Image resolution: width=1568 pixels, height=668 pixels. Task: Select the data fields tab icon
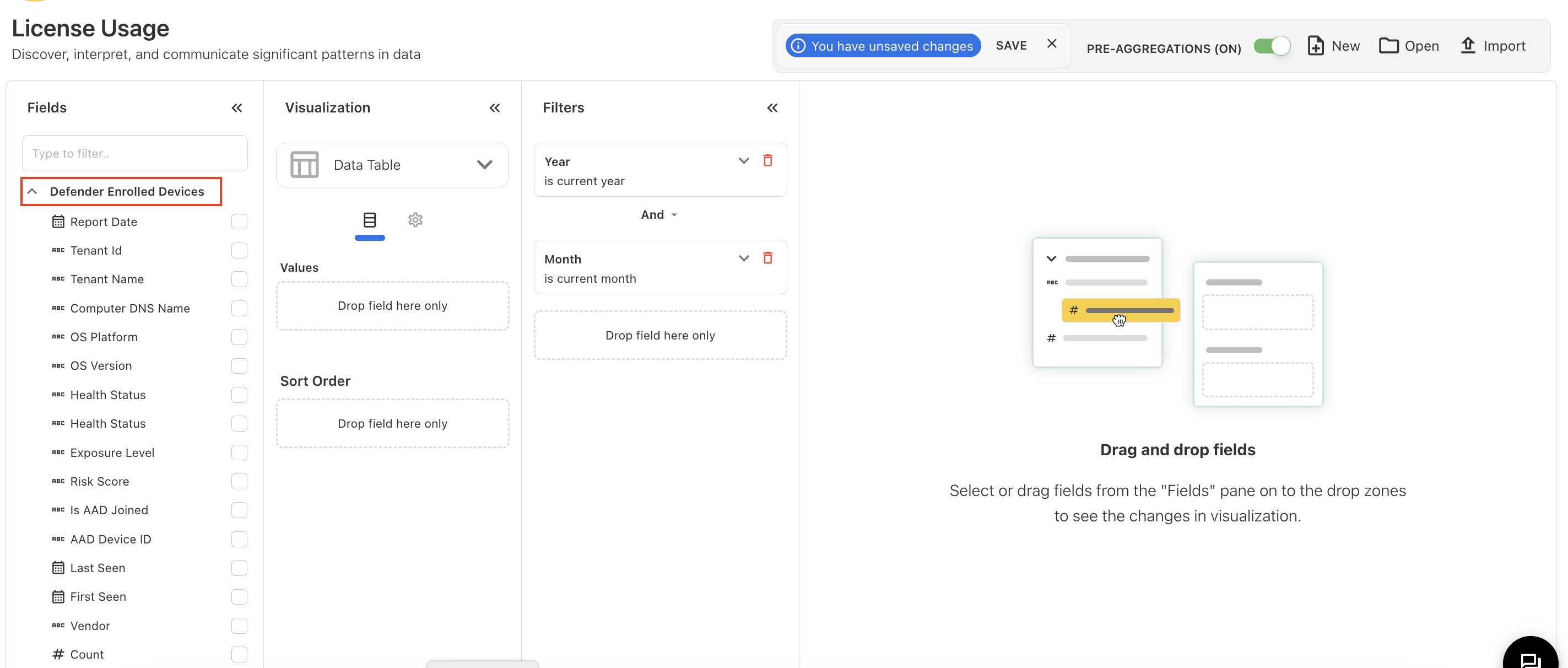pyautogui.click(x=370, y=220)
